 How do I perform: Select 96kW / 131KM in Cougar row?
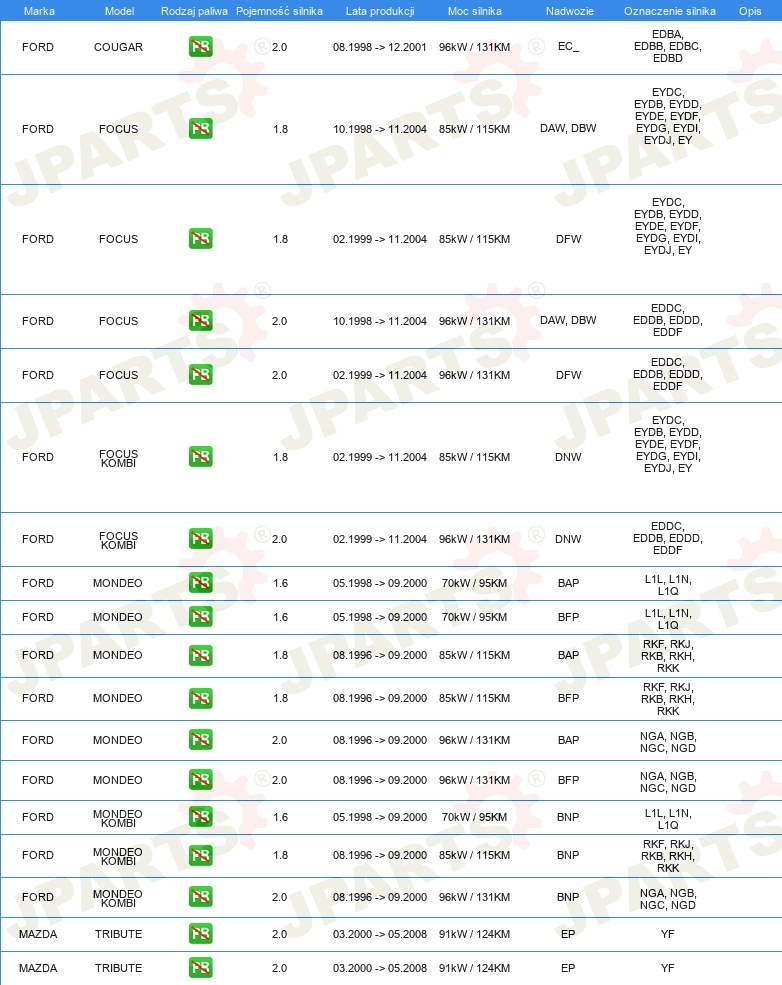click(x=474, y=47)
